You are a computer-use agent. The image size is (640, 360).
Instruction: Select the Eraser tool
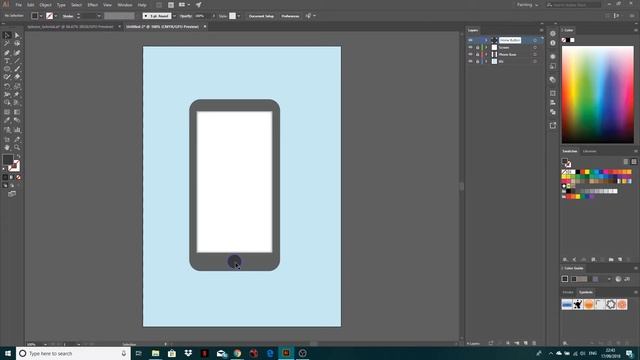point(17,77)
